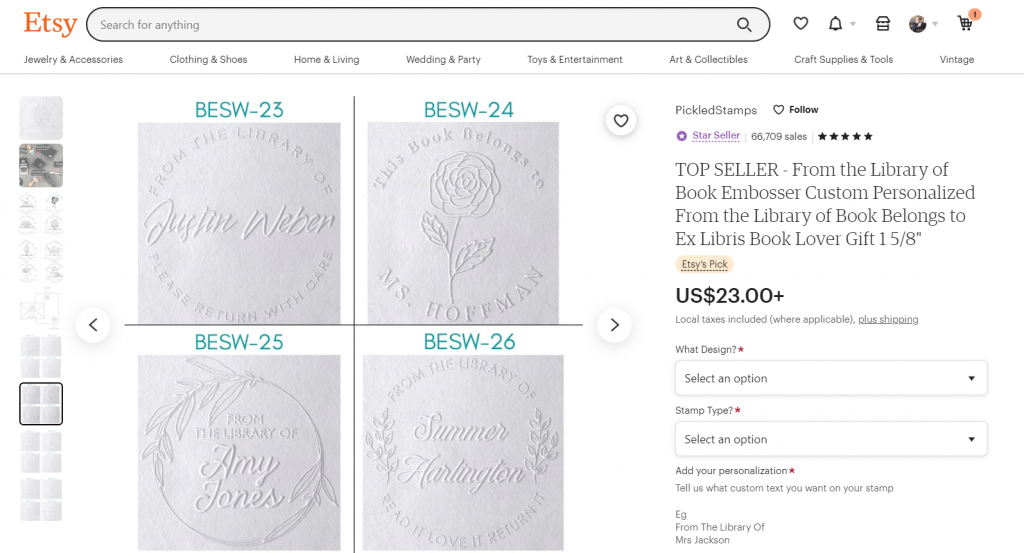Open the Shop Manager icon
The height and width of the screenshot is (553, 1024).
[882, 24]
